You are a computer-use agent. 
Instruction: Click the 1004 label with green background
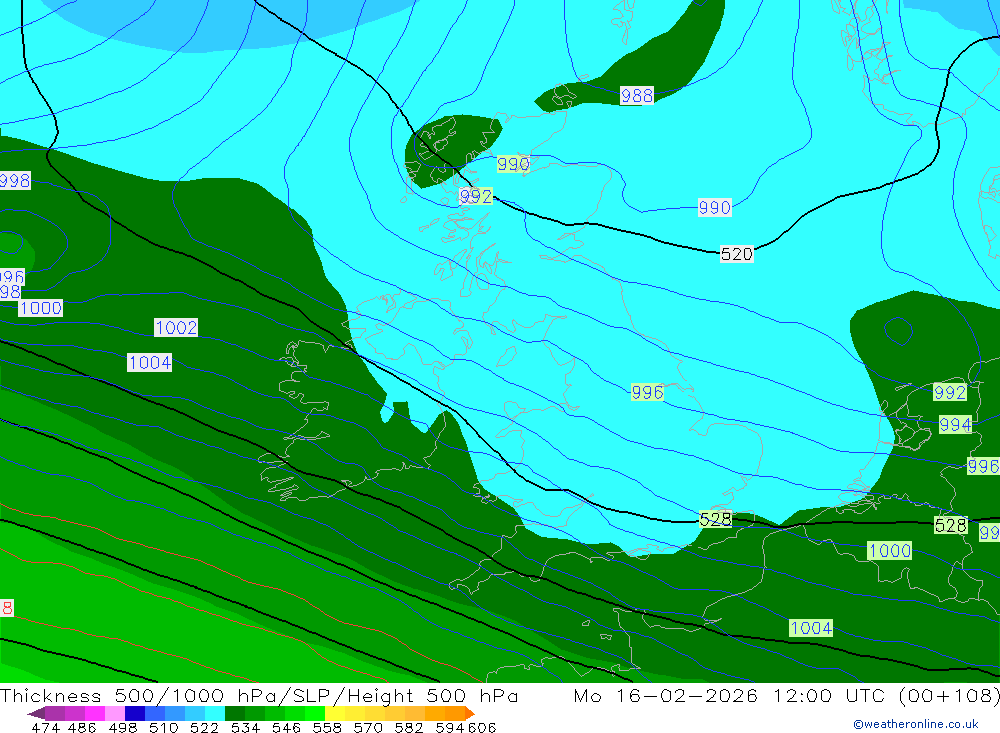point(811,628)
